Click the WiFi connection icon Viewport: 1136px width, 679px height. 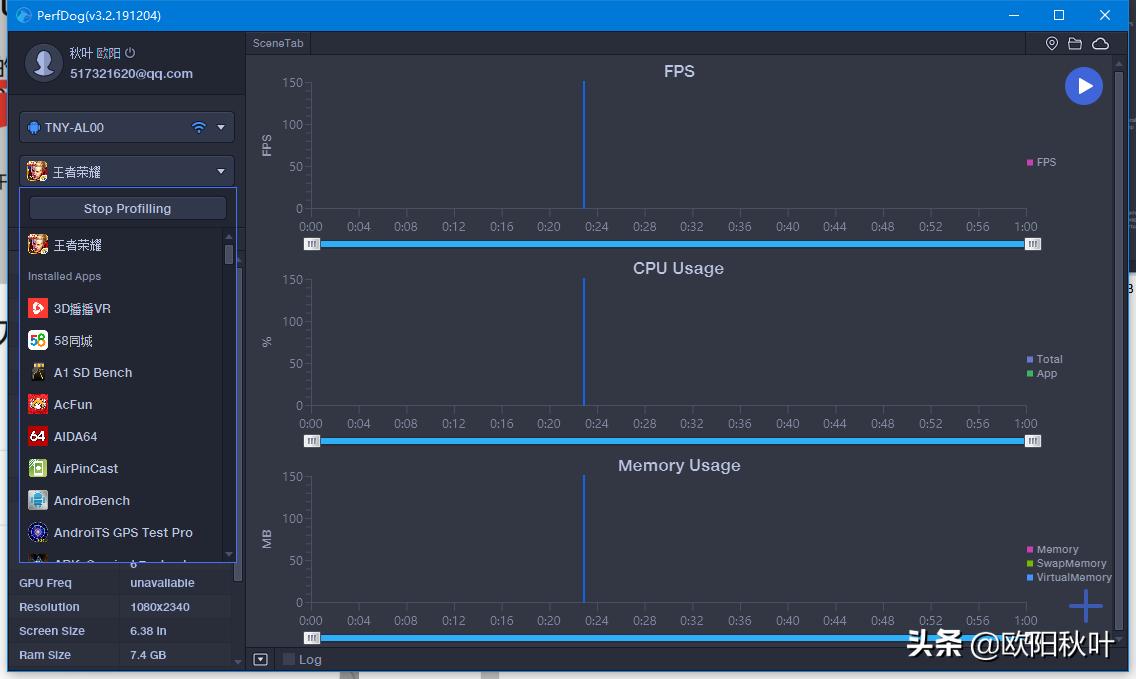[x=199, y=128]
